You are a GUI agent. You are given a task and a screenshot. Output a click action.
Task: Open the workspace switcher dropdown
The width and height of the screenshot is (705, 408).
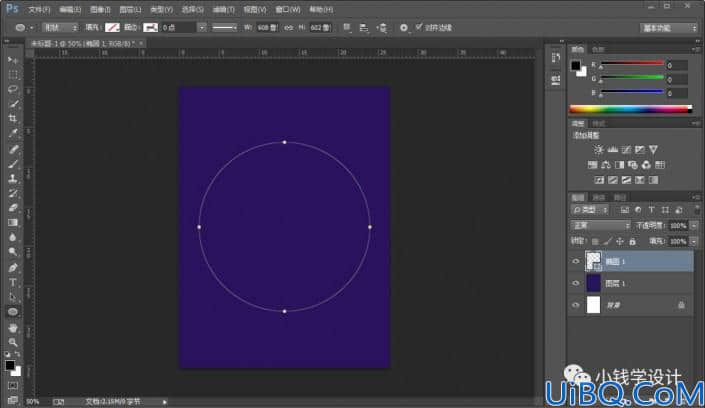click(669, 28)
